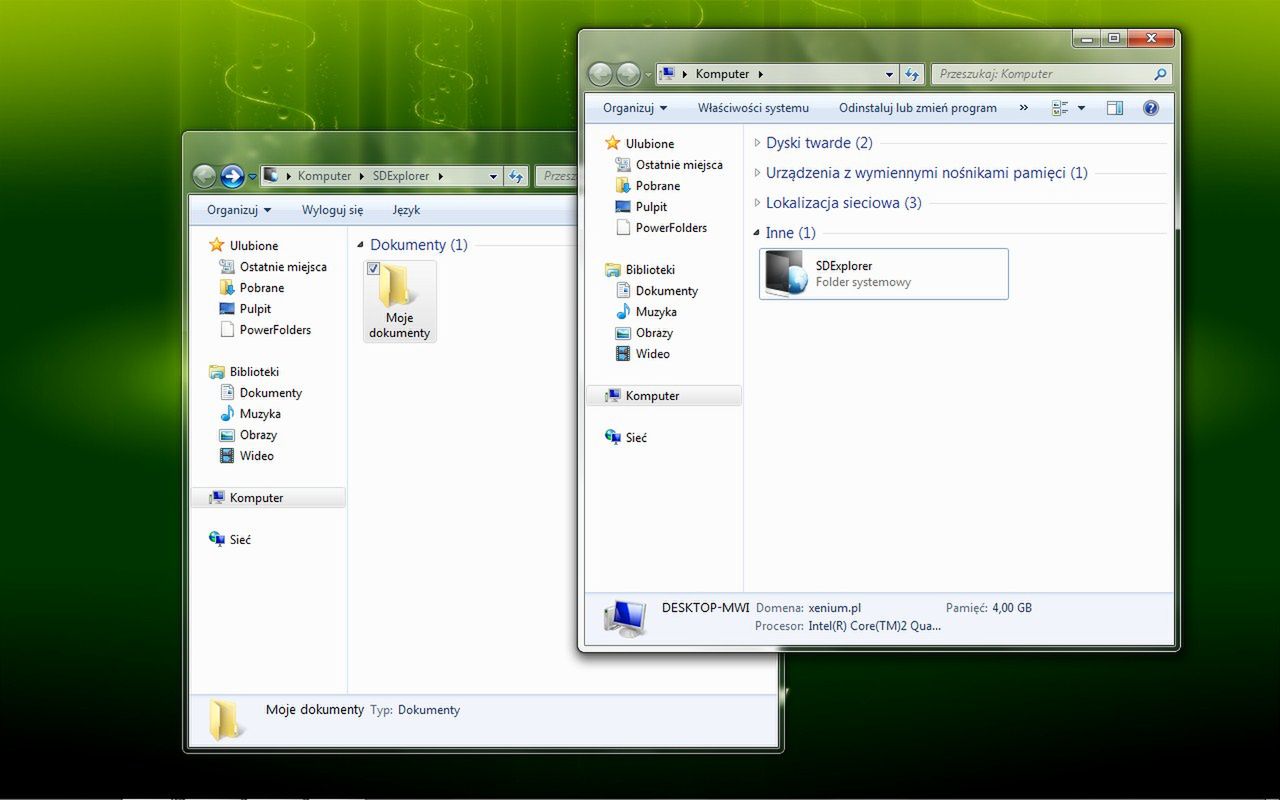Click Wyloguj się in SDExplorer window

(332, 210)
